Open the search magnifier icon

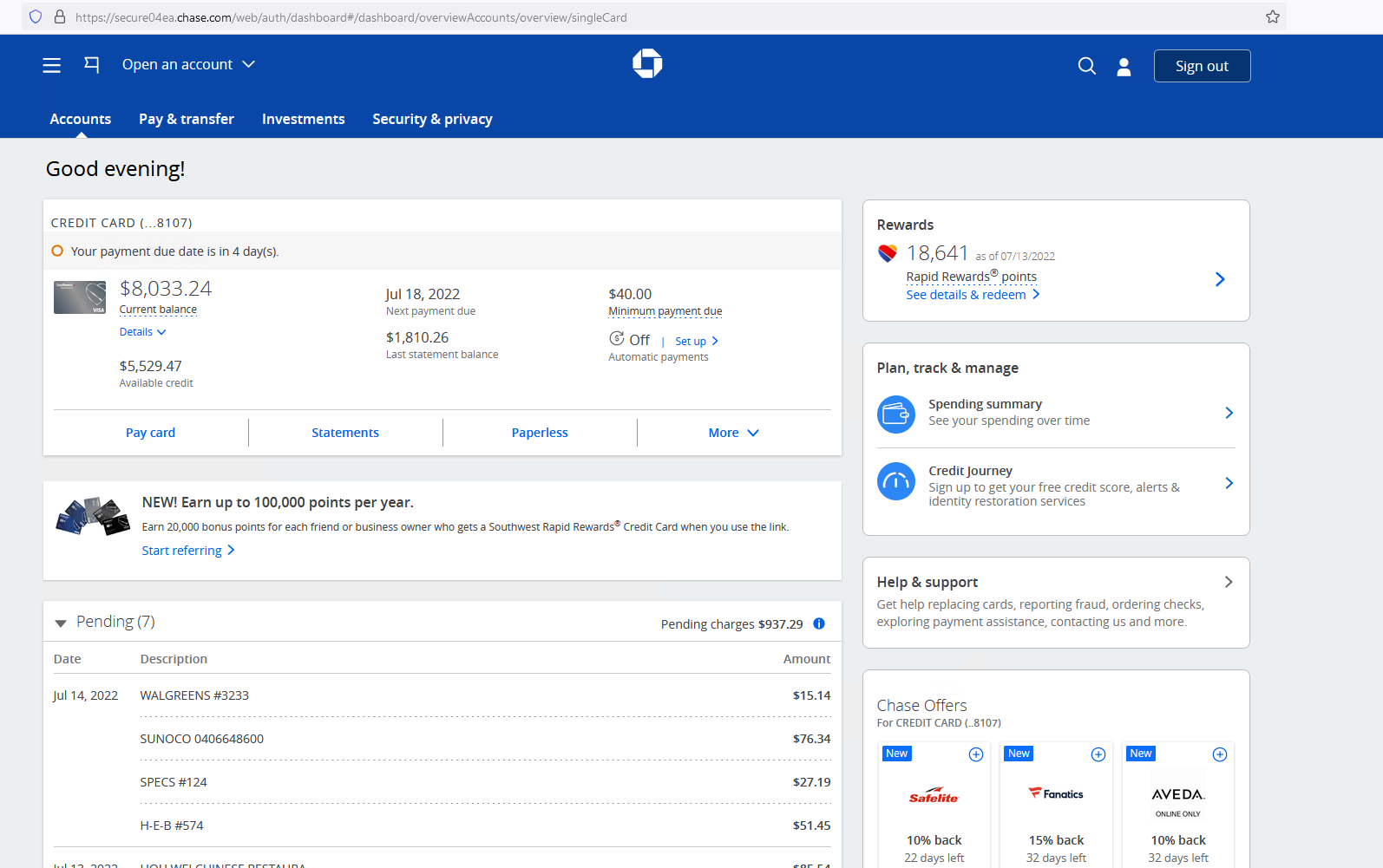pyautogui.click(x=1086, y=66)
